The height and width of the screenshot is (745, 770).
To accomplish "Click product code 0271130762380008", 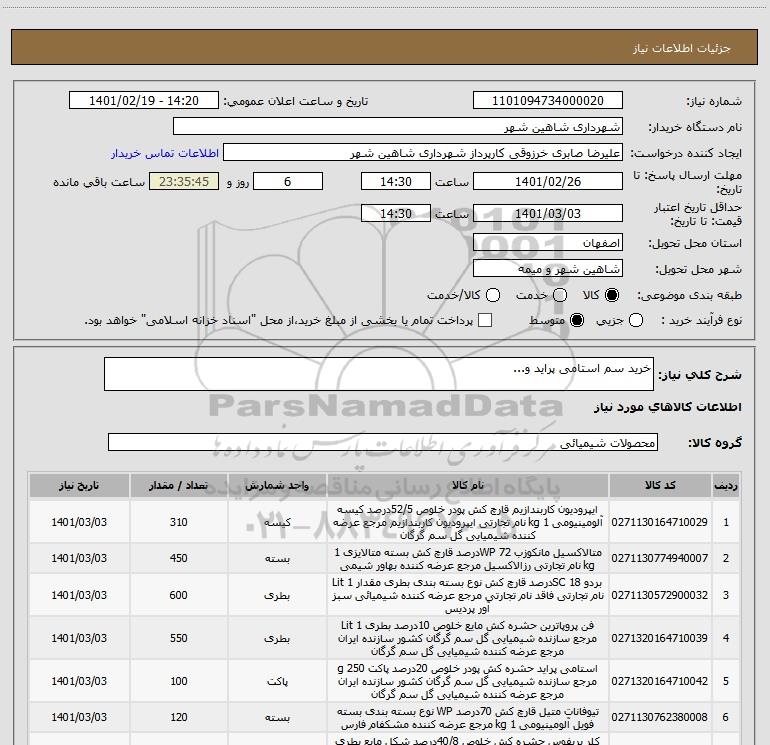I will tap(660, 717).
